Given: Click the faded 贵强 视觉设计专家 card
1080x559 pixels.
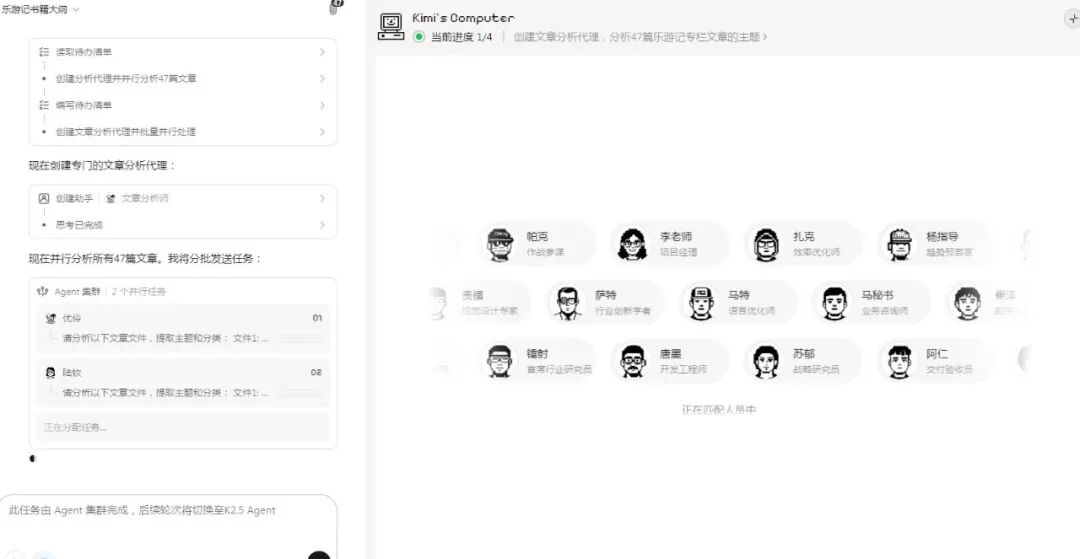Looking at the screenshot, I should click(478, 303).
